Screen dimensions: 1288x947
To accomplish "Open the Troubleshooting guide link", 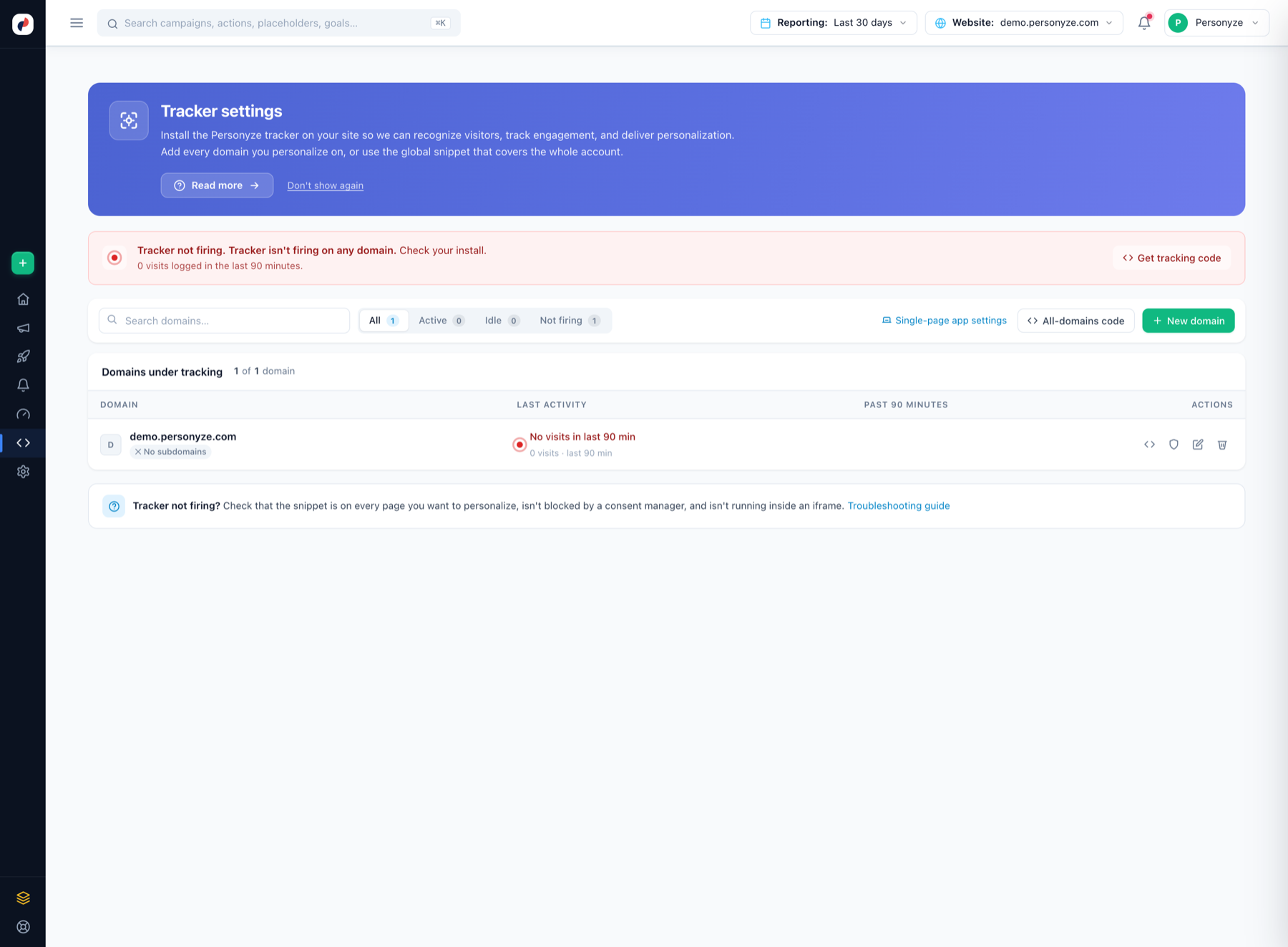I will point(899,506).
